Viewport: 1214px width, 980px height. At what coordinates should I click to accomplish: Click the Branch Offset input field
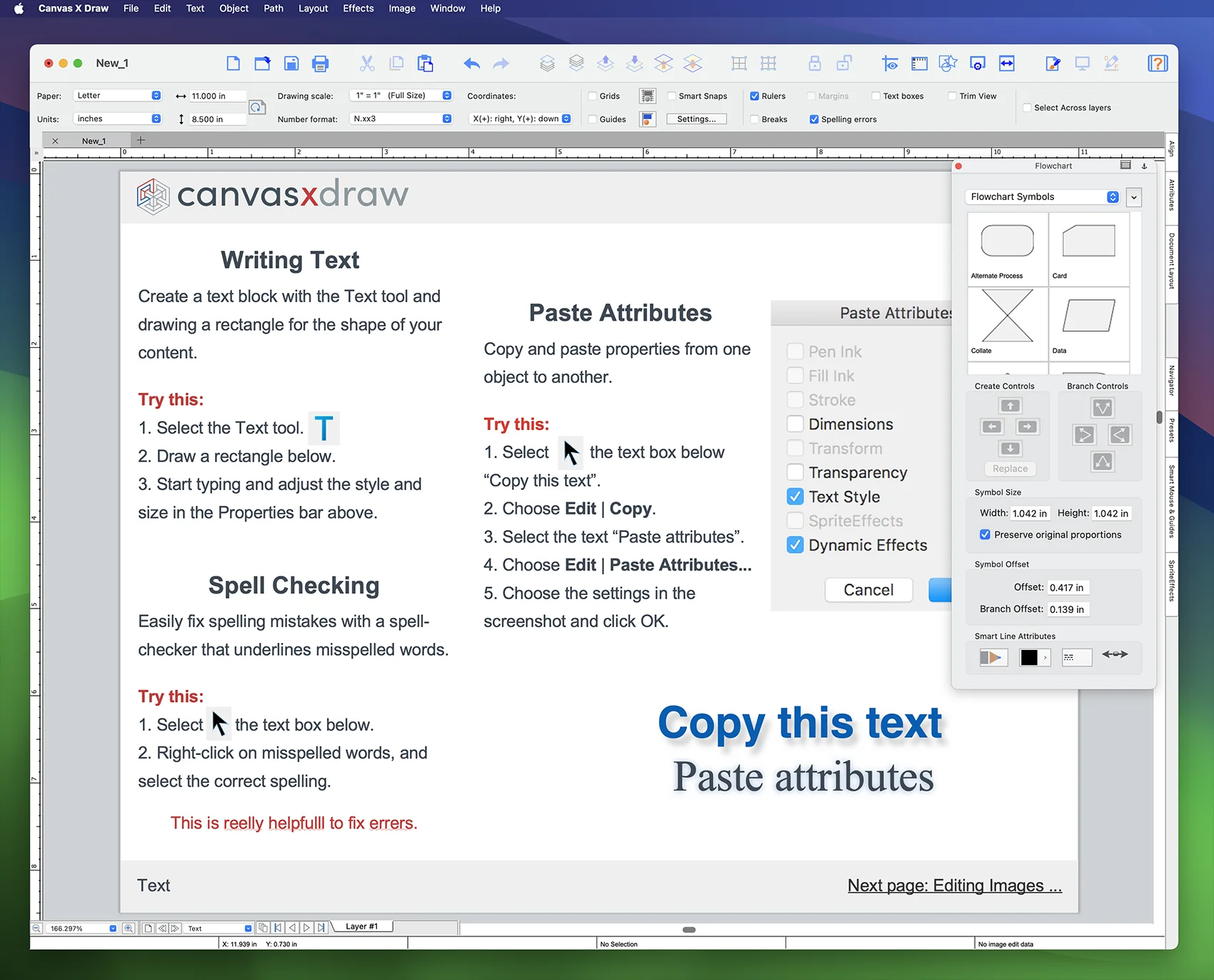(x=1068, y=609)
